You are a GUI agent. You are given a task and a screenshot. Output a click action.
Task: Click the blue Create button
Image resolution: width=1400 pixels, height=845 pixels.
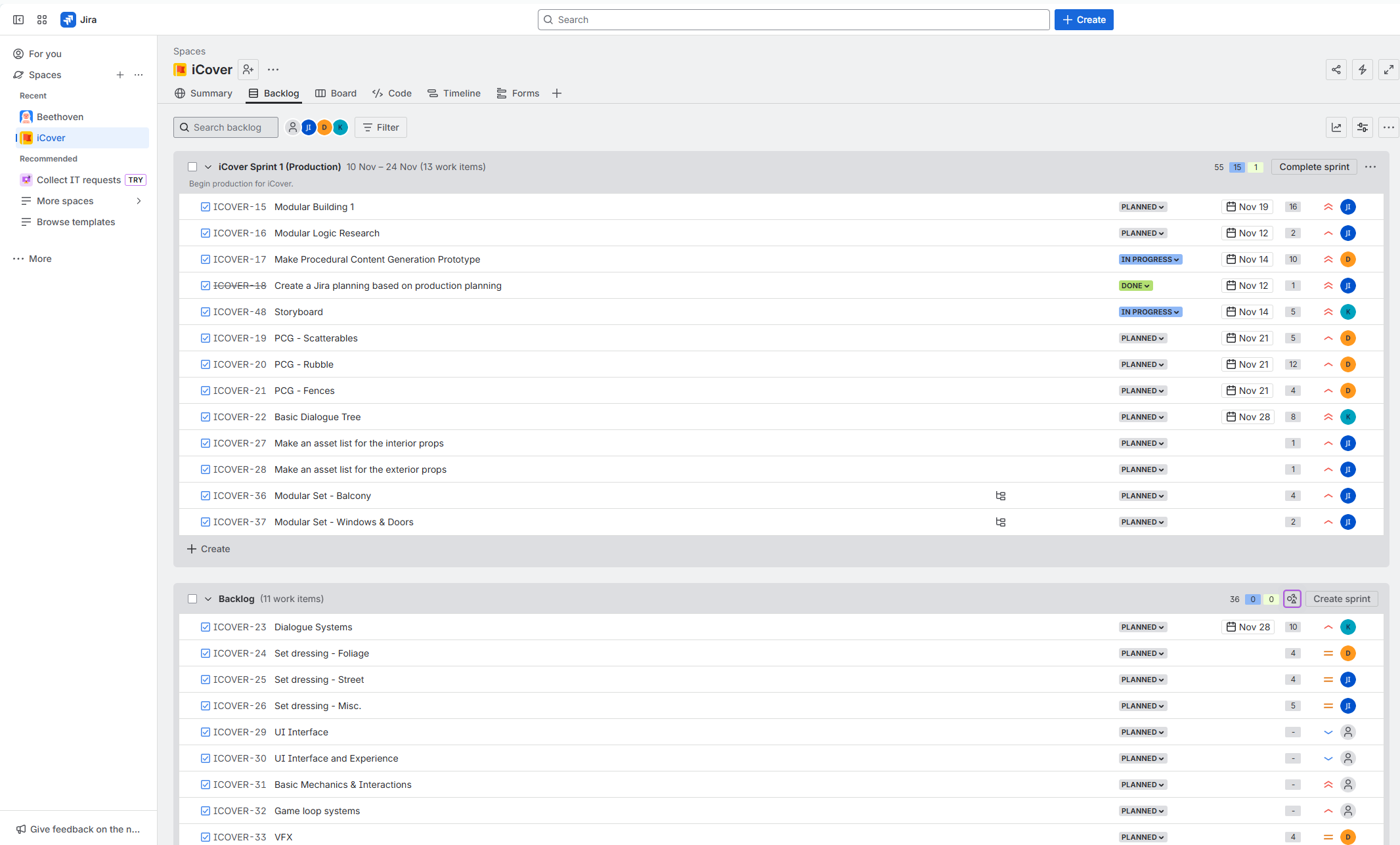click(x=1084, y=20)
